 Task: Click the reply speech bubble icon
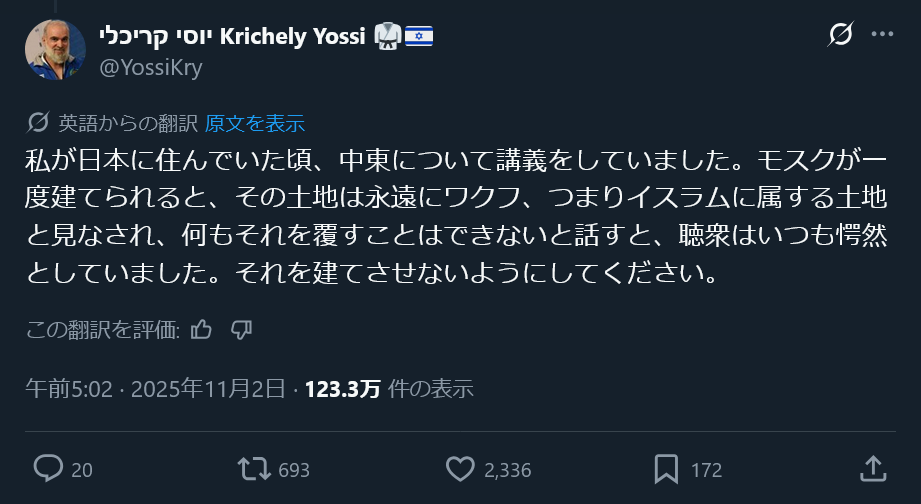[48, 468]
